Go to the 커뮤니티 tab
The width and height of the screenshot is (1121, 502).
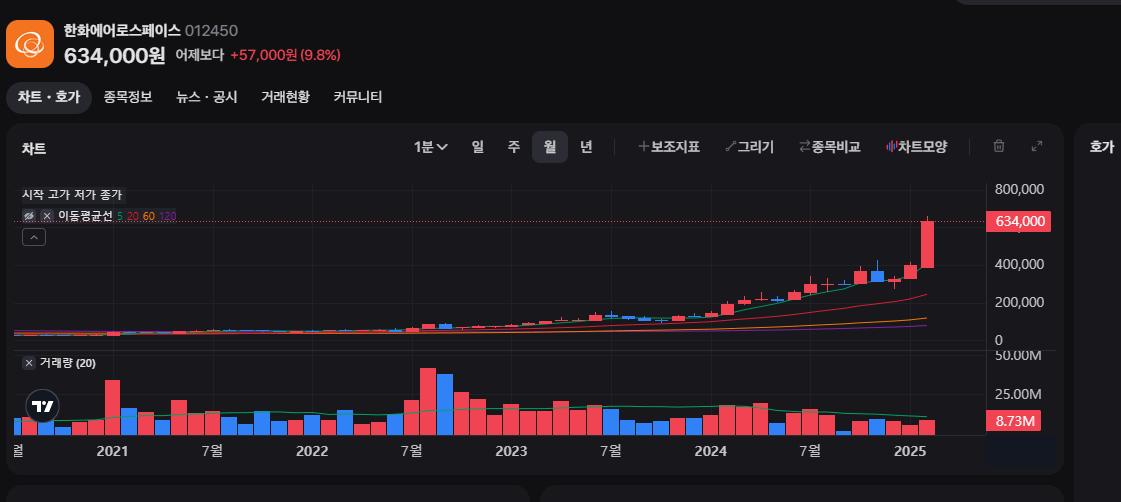(x=358, y=97)
